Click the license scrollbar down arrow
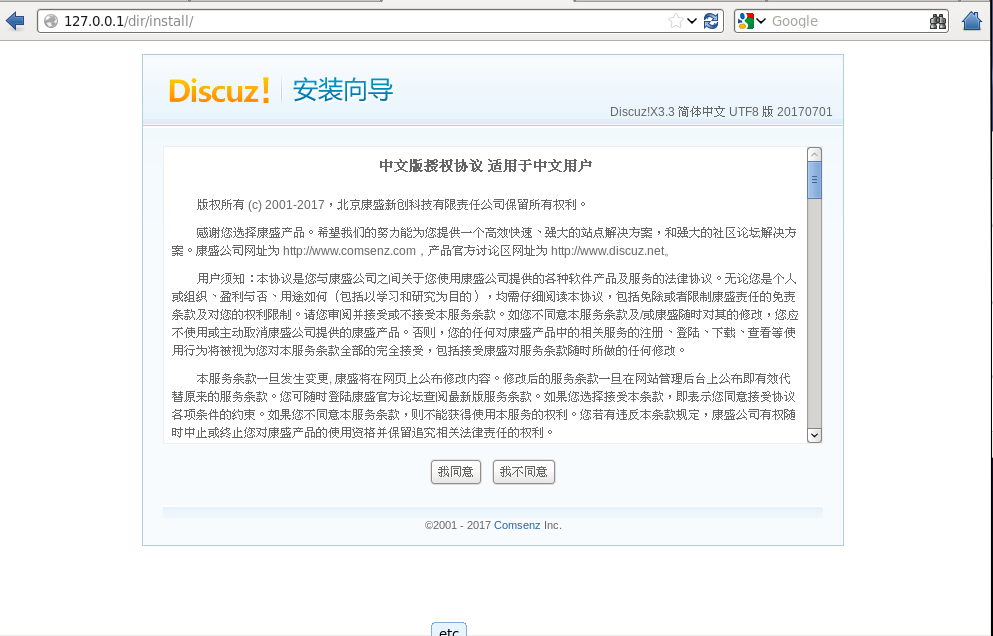993x636 pixels. coord(814,435)
